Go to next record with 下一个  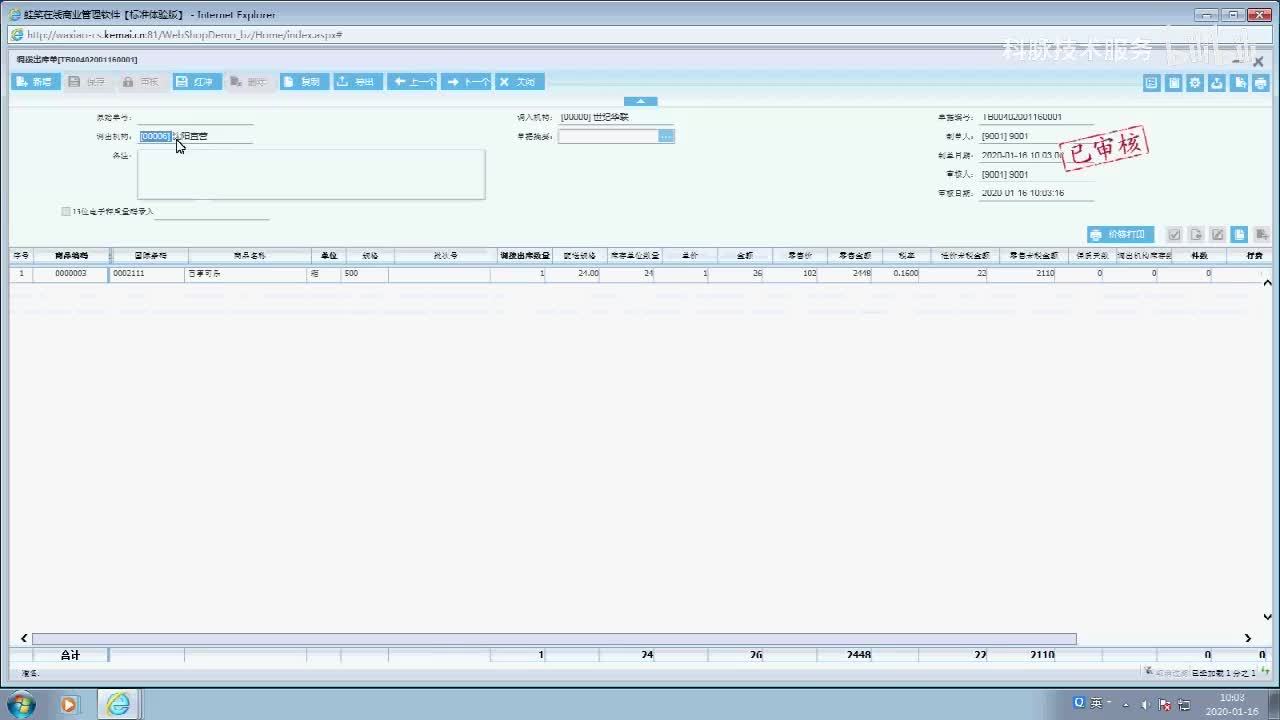tap(468, 82)
